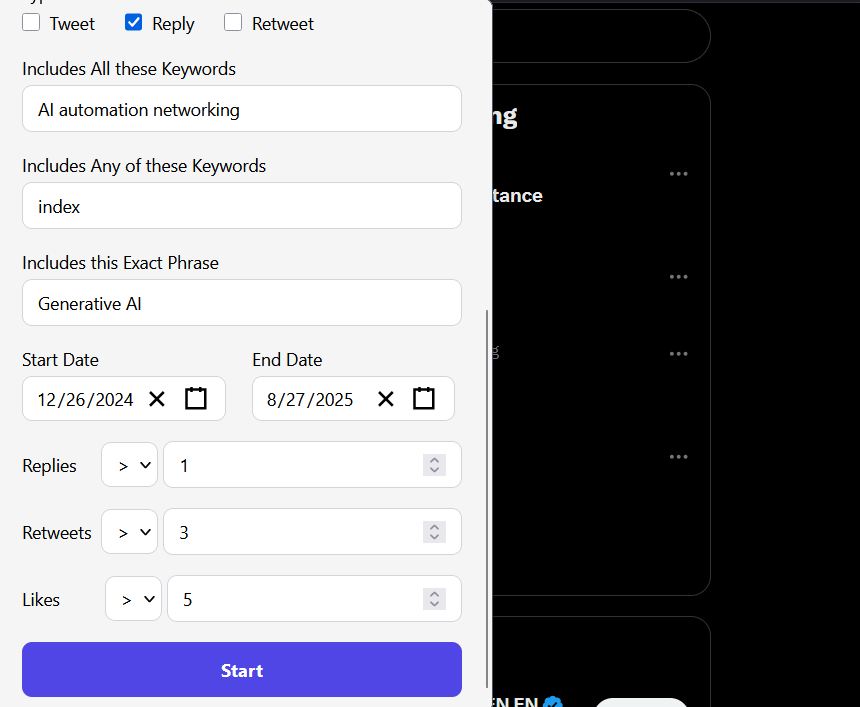Click the blue verified badge next to EN EN
Image resolution: width=860 pixels, height=707 pixels.
click(x=551, y=704)
